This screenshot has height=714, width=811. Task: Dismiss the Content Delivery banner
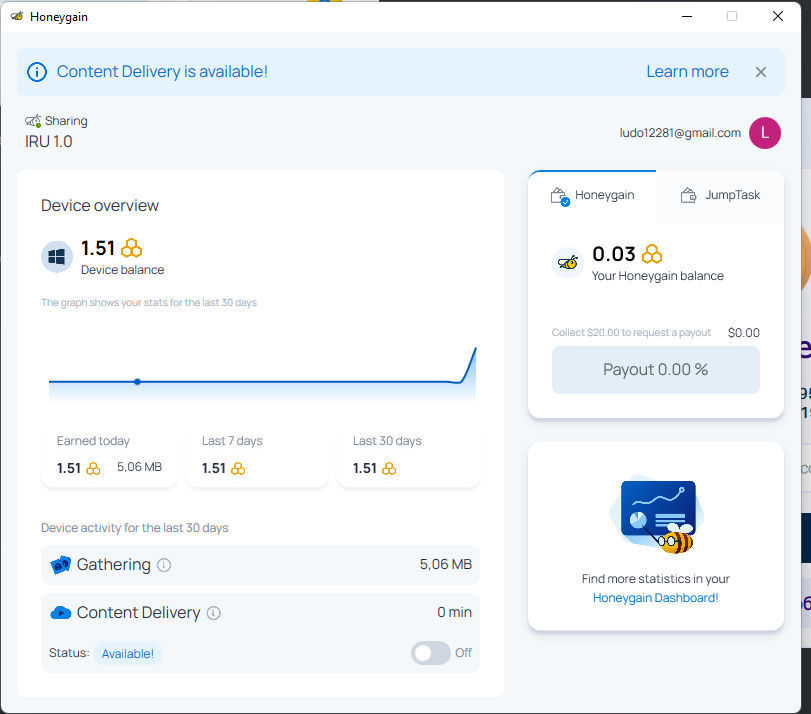click(x=760, y=72)
